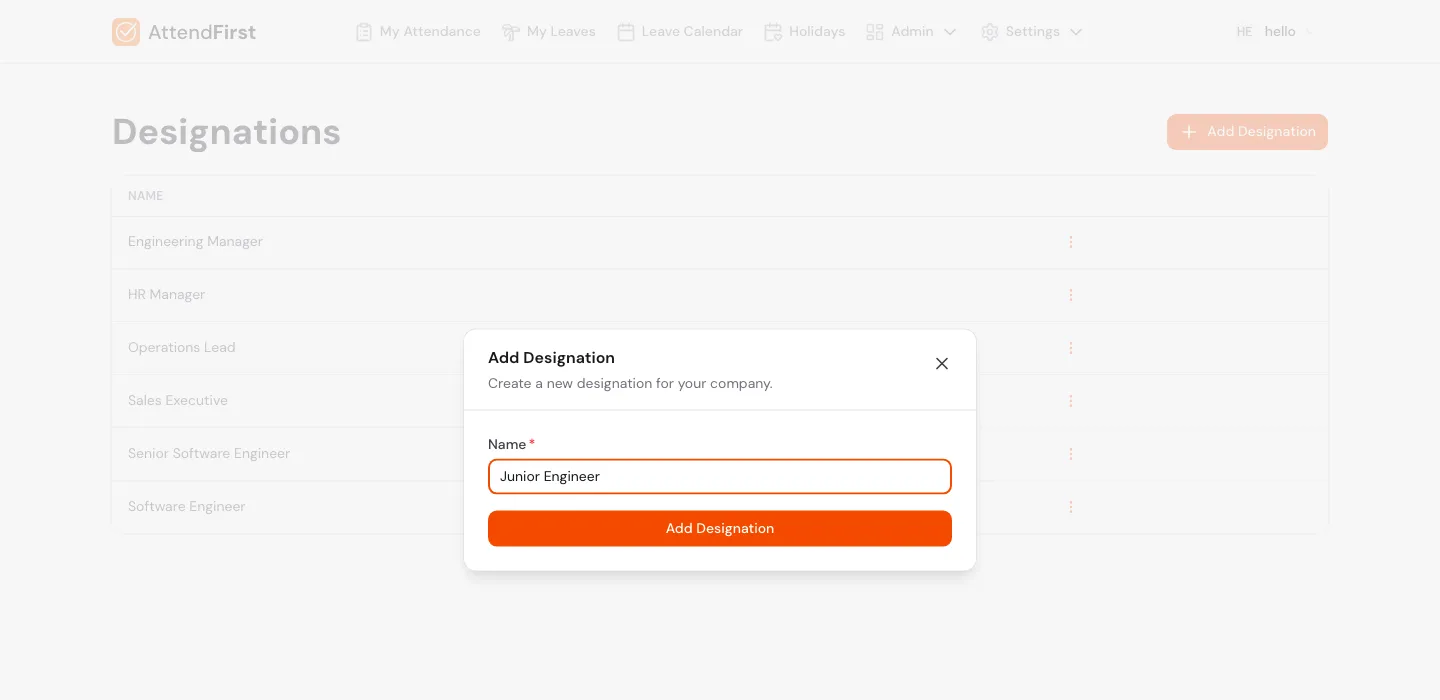
Task: Open the Leave Calendar icon
Action: pyautogui.click(x=626, y=31)
